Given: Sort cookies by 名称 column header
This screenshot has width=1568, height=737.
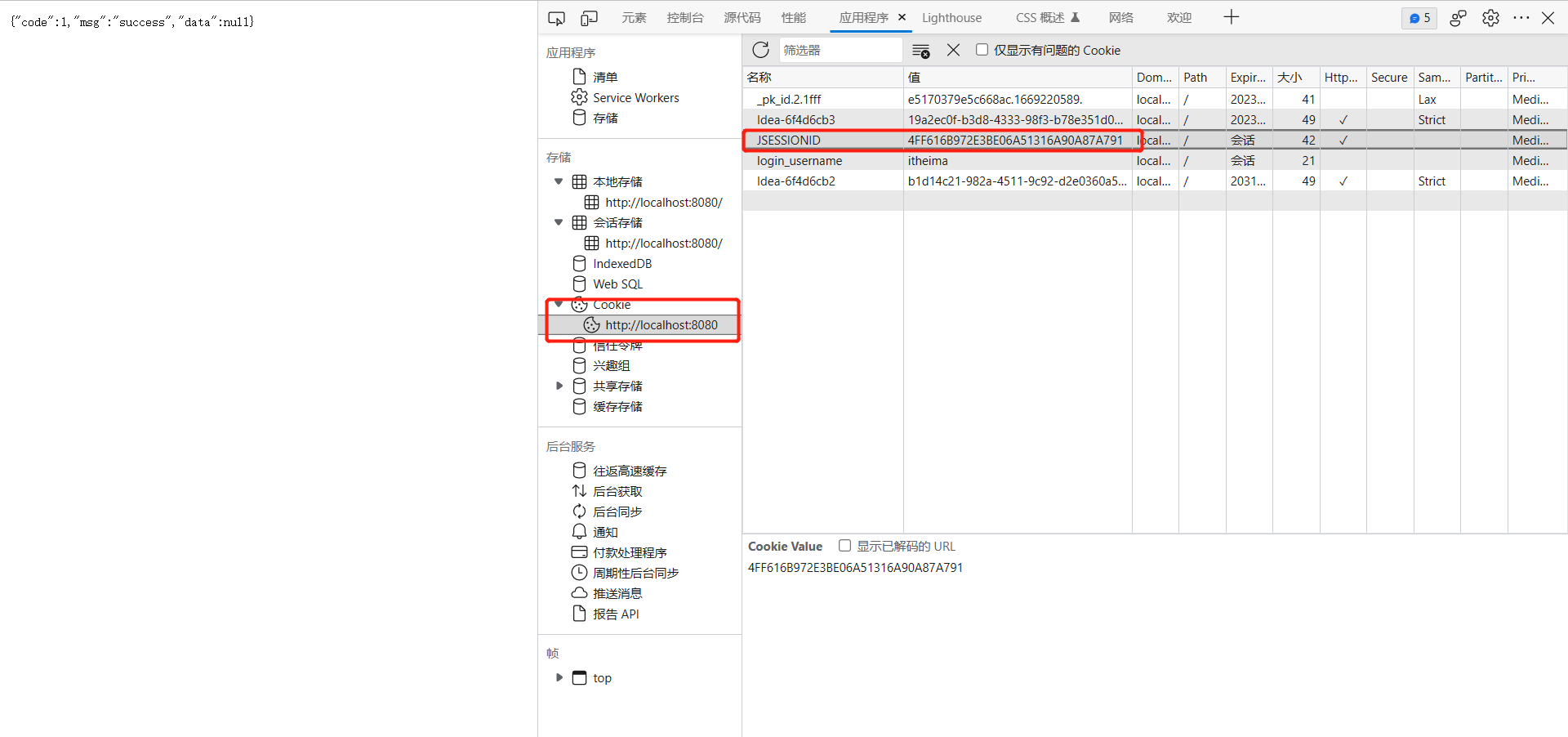Looking at the screenshot, I should click(x=822, y=77).
